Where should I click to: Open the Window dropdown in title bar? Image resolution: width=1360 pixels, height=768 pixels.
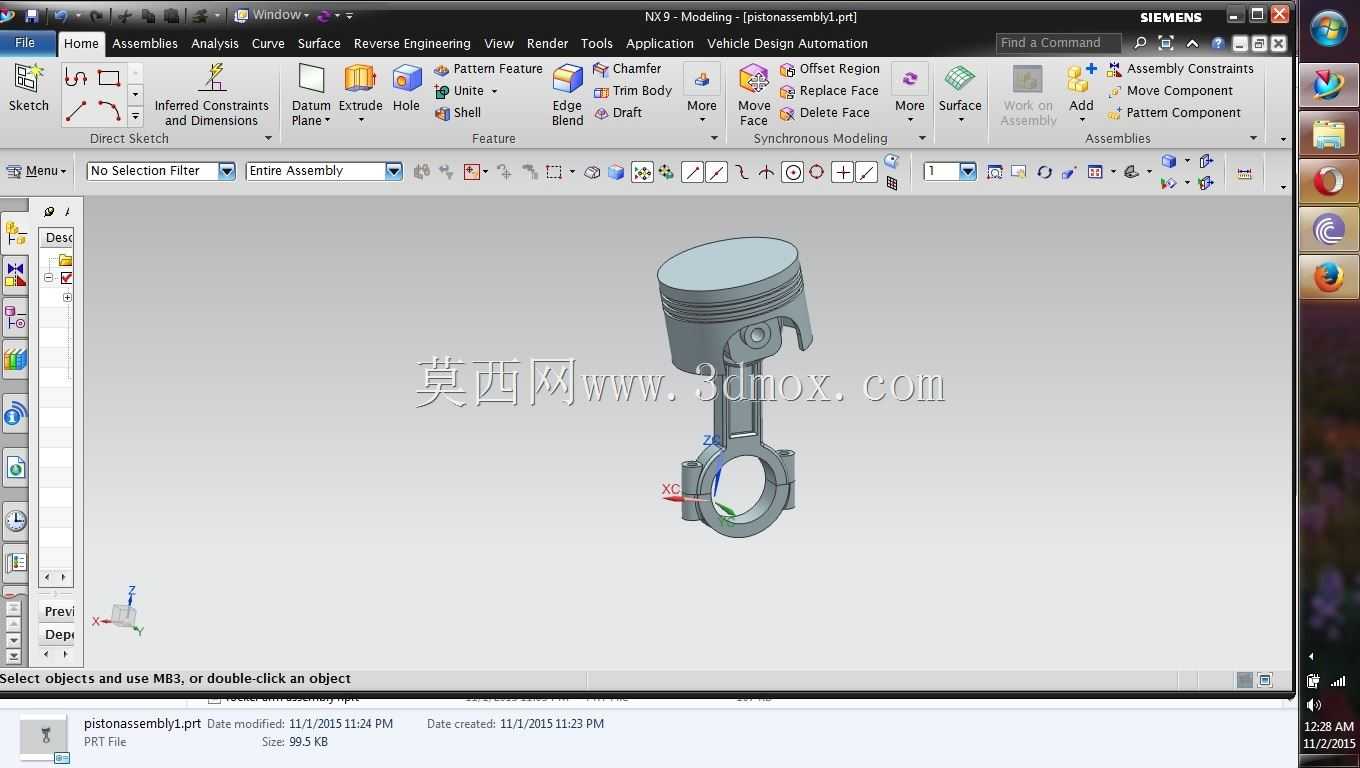[x=271, y=15]
